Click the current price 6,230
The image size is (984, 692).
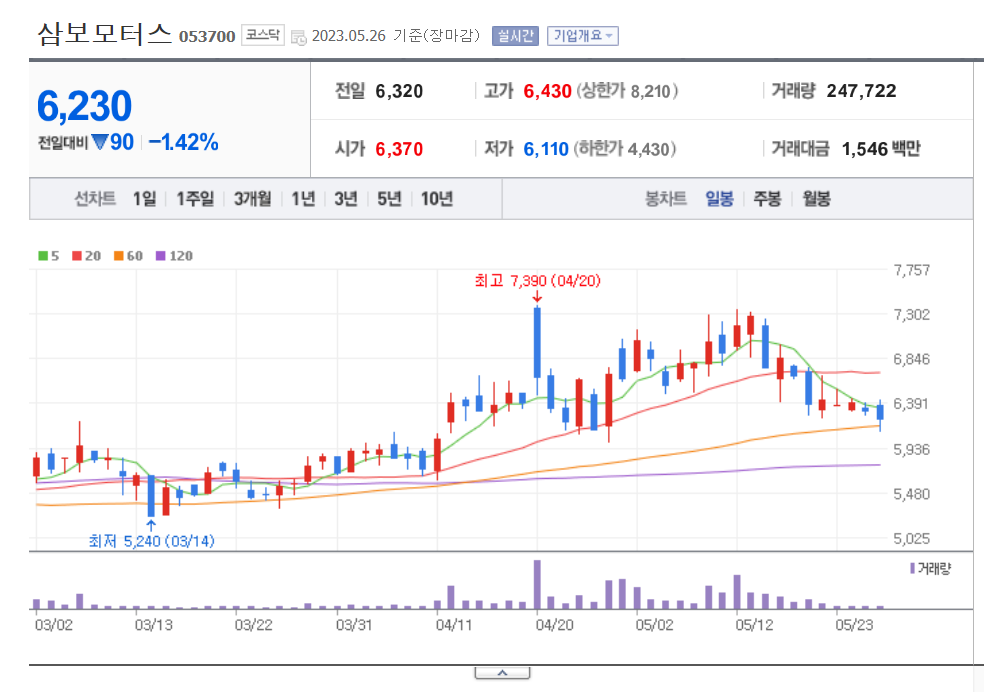(x=85, y=105)
